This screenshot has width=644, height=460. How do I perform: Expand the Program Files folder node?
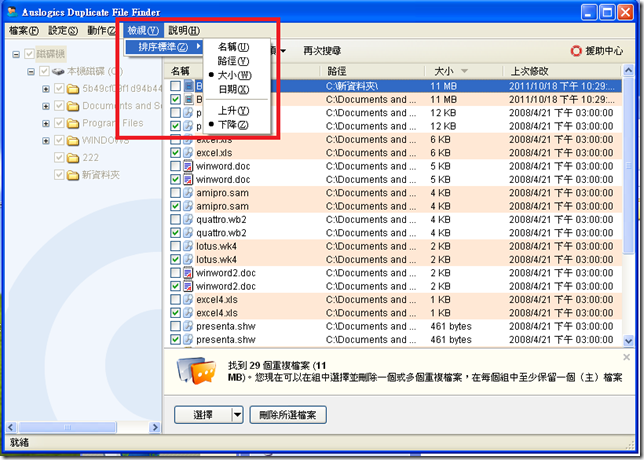46,123
